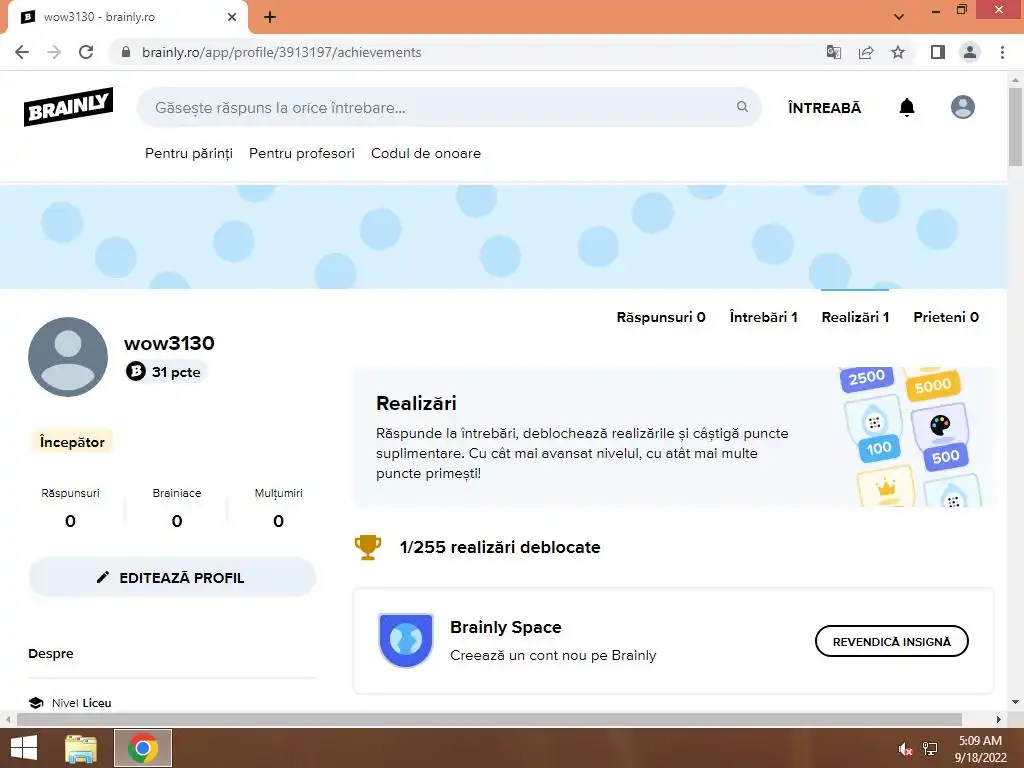Open the Pentru părinți link
Screen dimensions: 1024x768
pos(189,153)
